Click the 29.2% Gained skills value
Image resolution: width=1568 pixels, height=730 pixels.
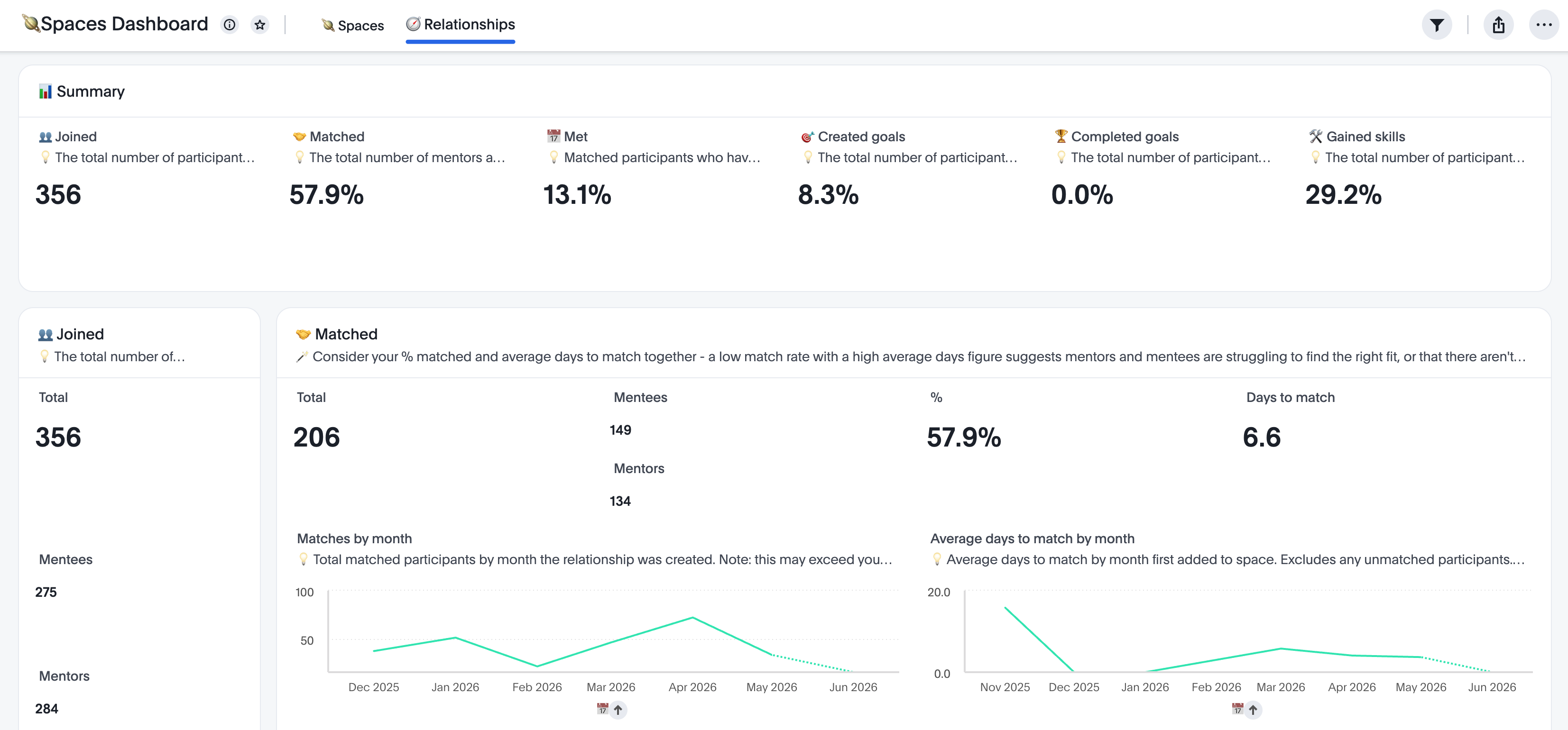tap(1343, 195)
